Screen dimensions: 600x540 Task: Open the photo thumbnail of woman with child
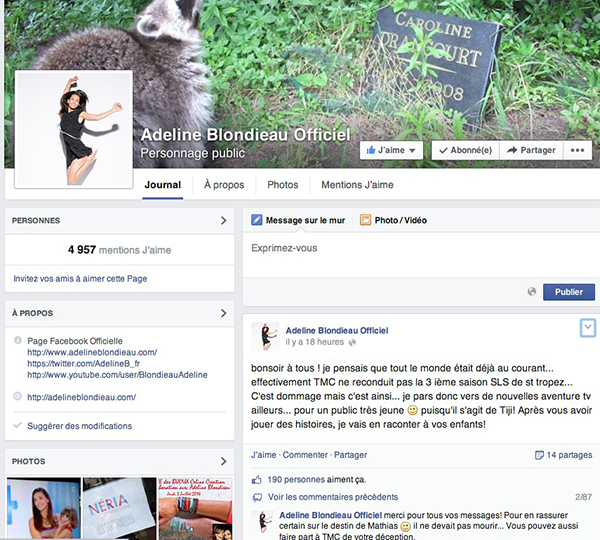(x=44, y=508)
